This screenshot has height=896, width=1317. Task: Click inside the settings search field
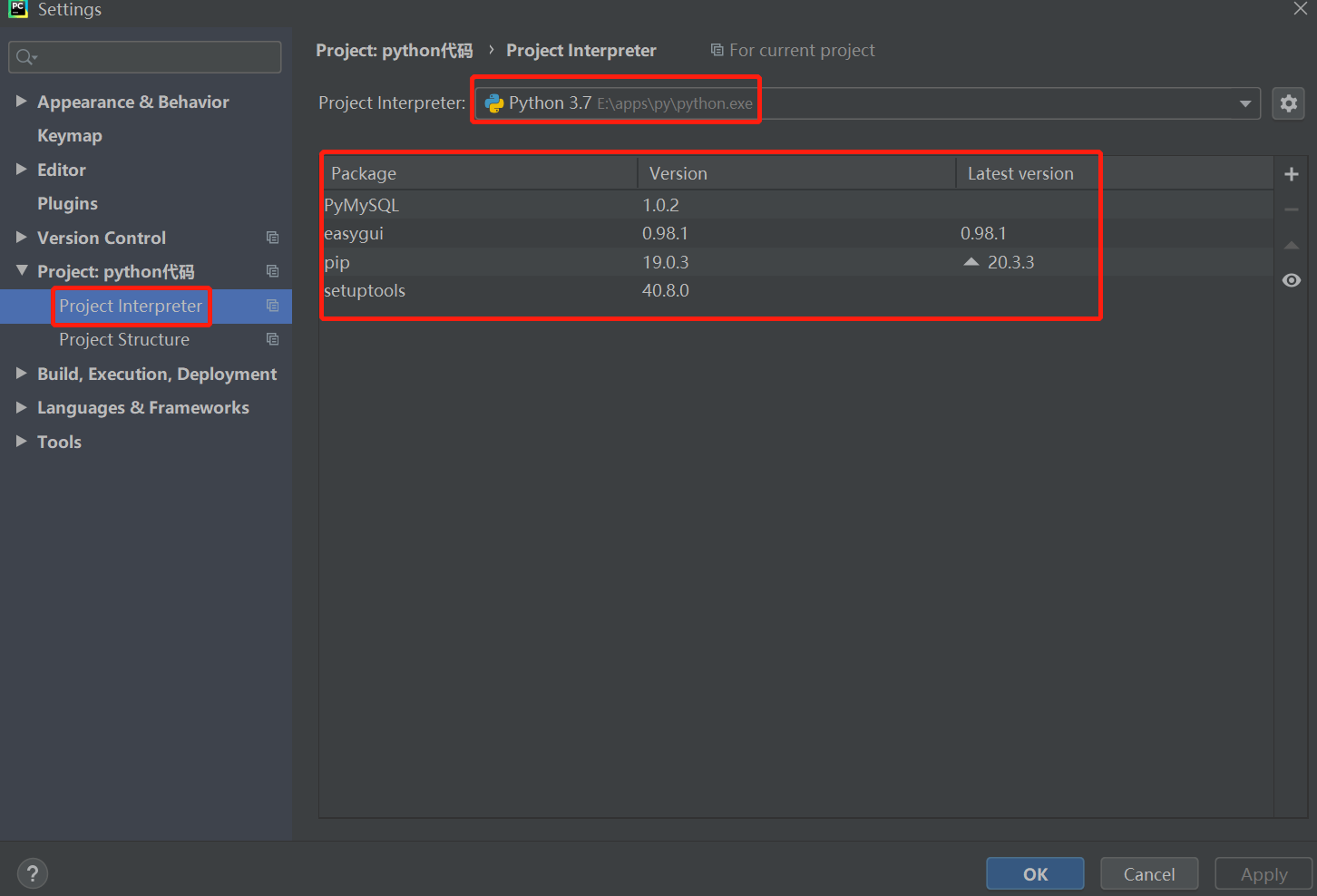tap(145, 57)
